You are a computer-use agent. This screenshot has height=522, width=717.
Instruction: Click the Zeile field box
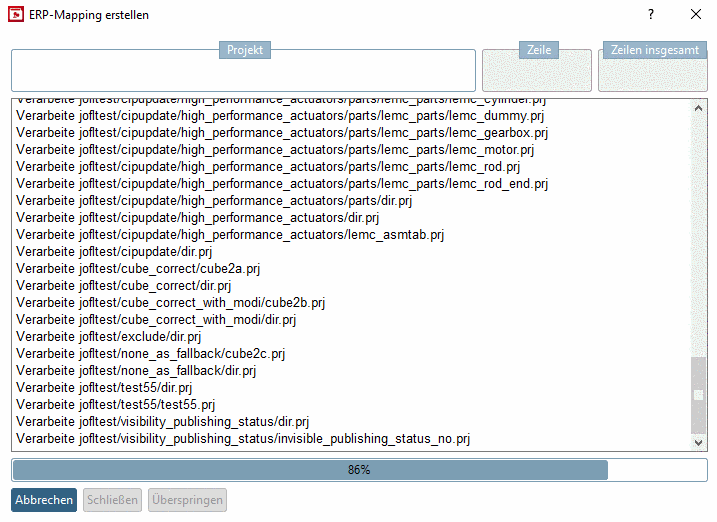tap(536, 72)
